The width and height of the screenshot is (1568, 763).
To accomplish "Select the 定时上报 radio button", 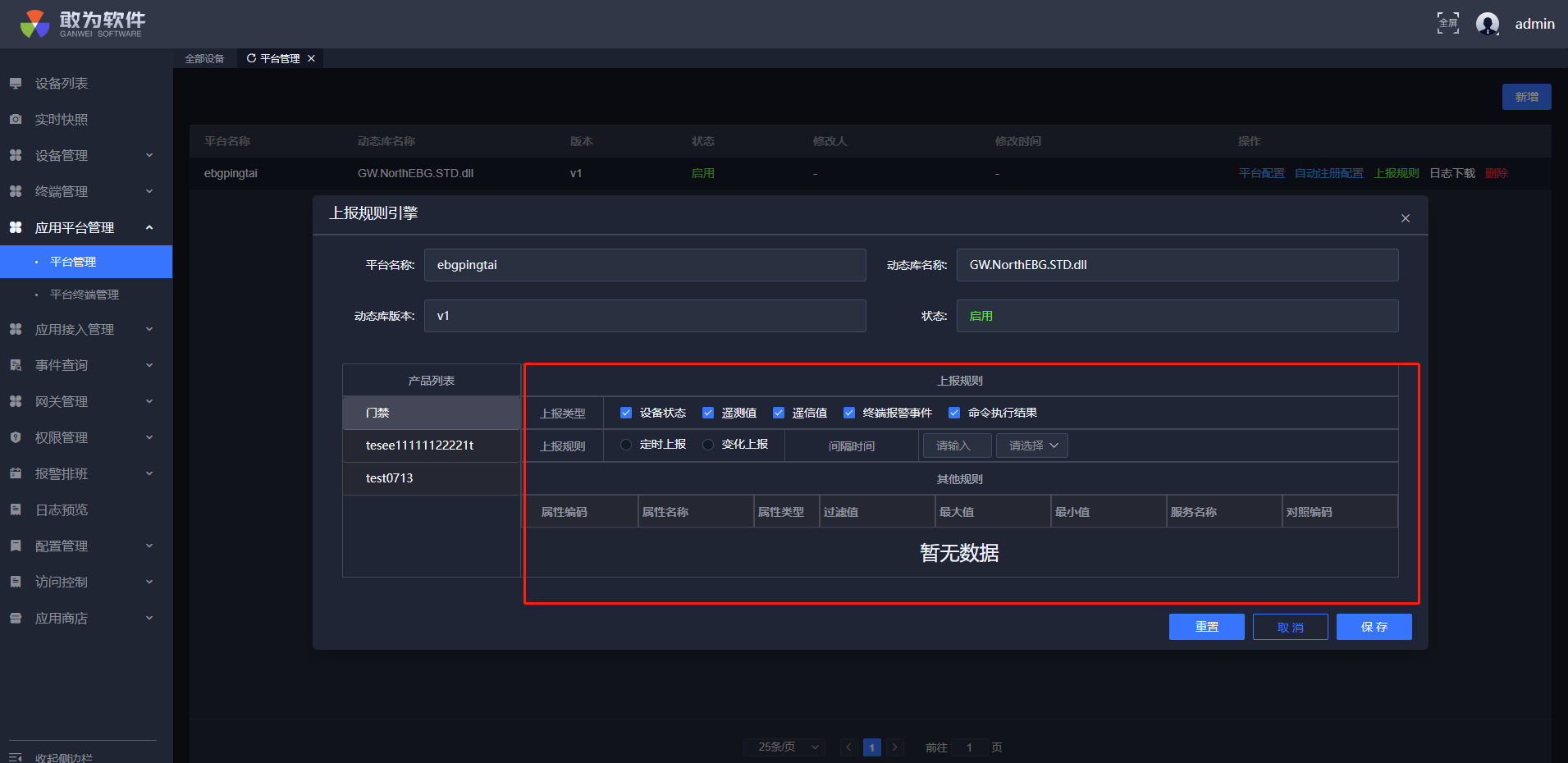I will pyautogui.click(x=626, y=445).
